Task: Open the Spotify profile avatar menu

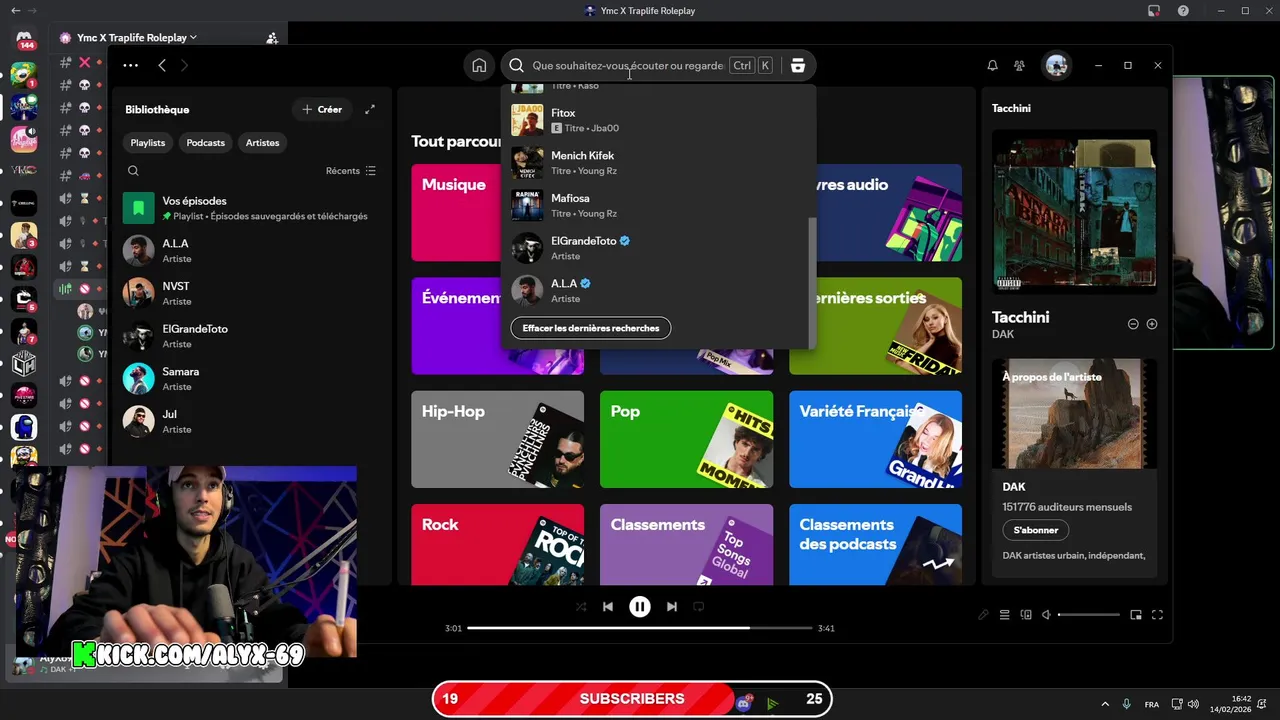Action: [1056, 65]
